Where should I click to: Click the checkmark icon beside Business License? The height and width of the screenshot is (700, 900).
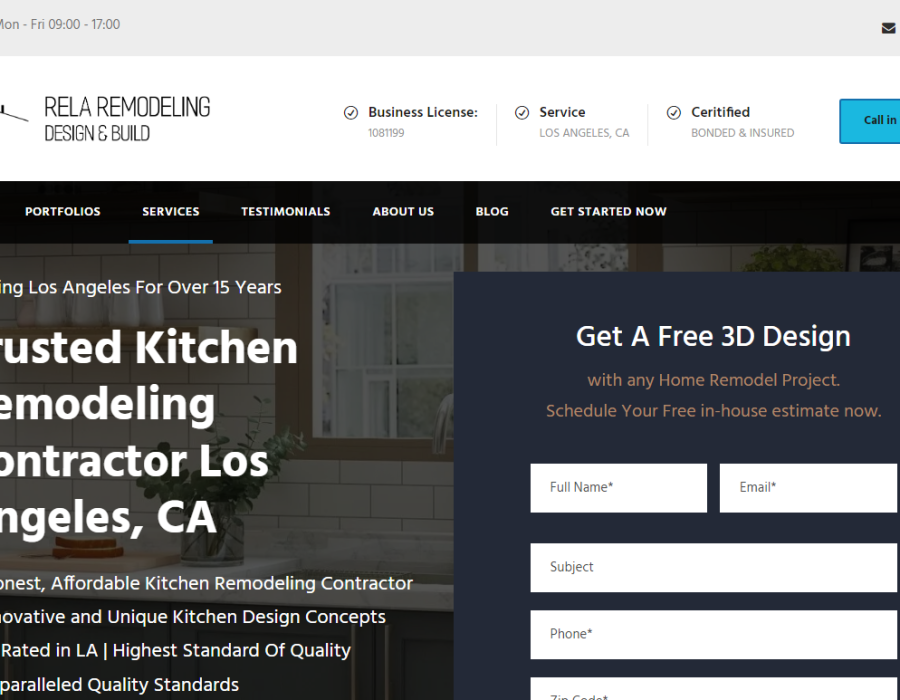[351, 113]
